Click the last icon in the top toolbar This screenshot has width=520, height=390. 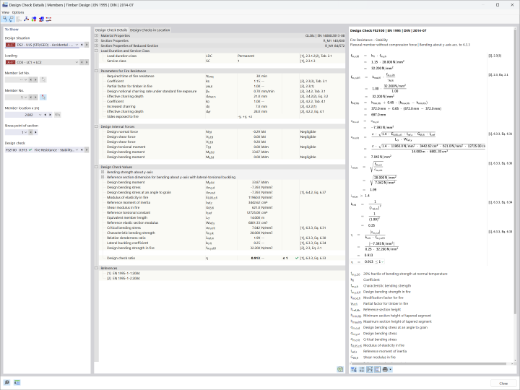49,19
